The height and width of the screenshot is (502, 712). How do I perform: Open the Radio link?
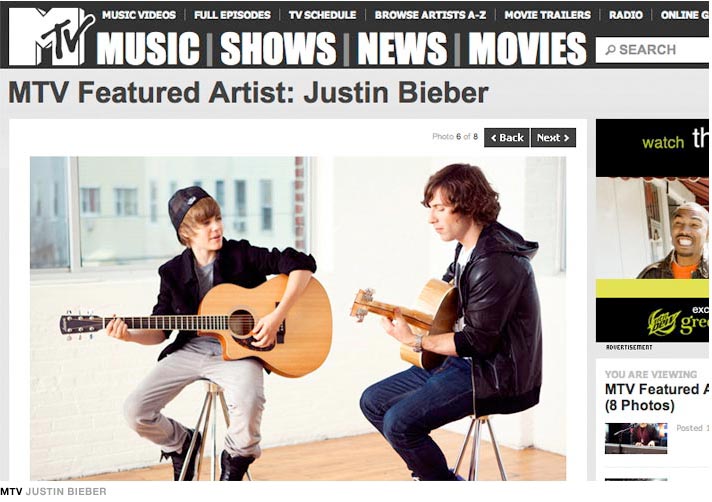tap(626, 15)
